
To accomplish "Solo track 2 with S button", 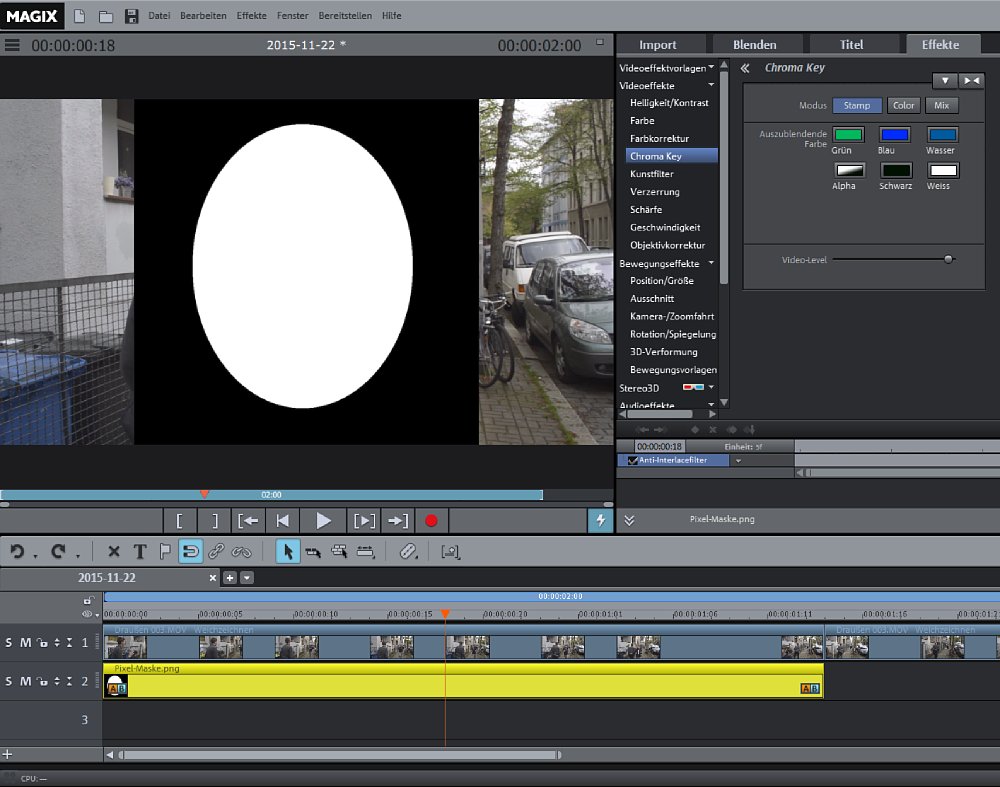I will tap(9, 681).
